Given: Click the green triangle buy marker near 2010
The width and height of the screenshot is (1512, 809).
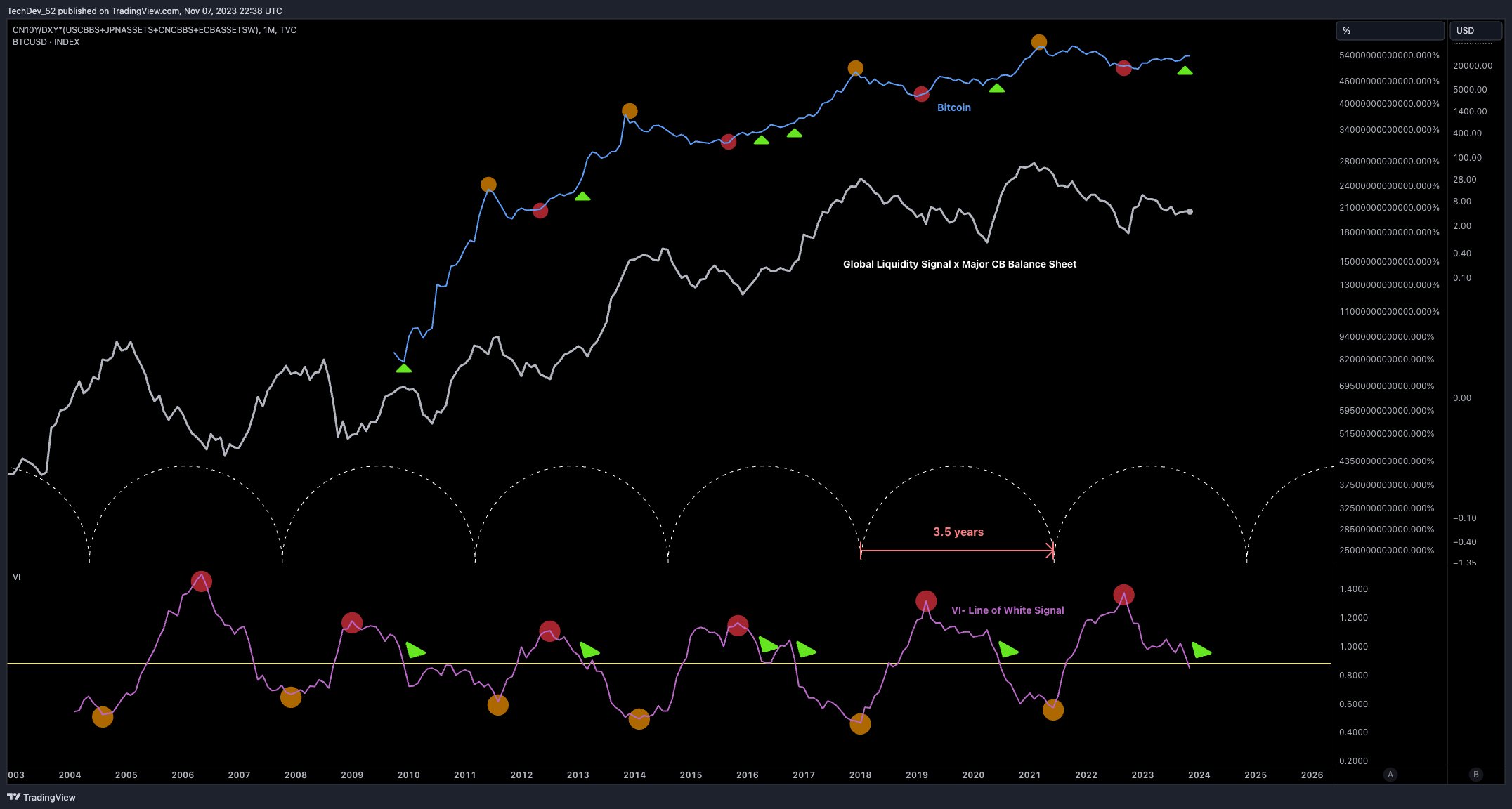Looking at the screenshot, I should (x=403, y=367).
